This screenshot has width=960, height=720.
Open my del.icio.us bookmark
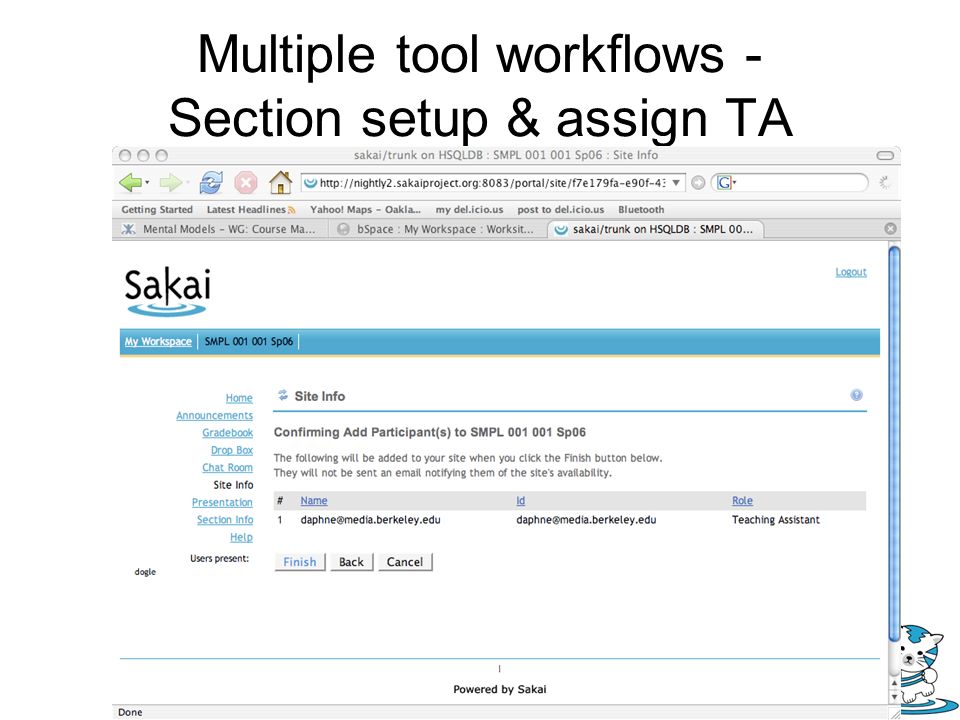pyautogui.click(x=469, y=209)
